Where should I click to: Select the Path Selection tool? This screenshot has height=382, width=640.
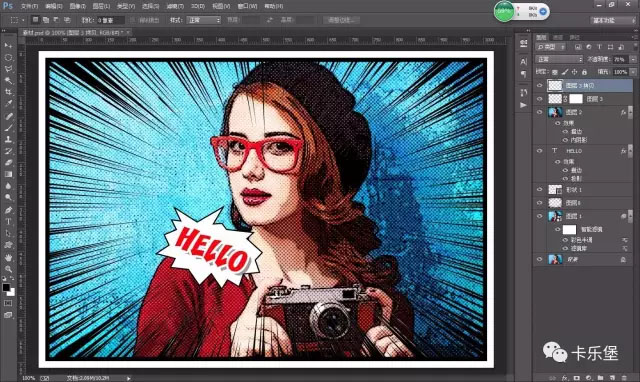coord(8,233)
